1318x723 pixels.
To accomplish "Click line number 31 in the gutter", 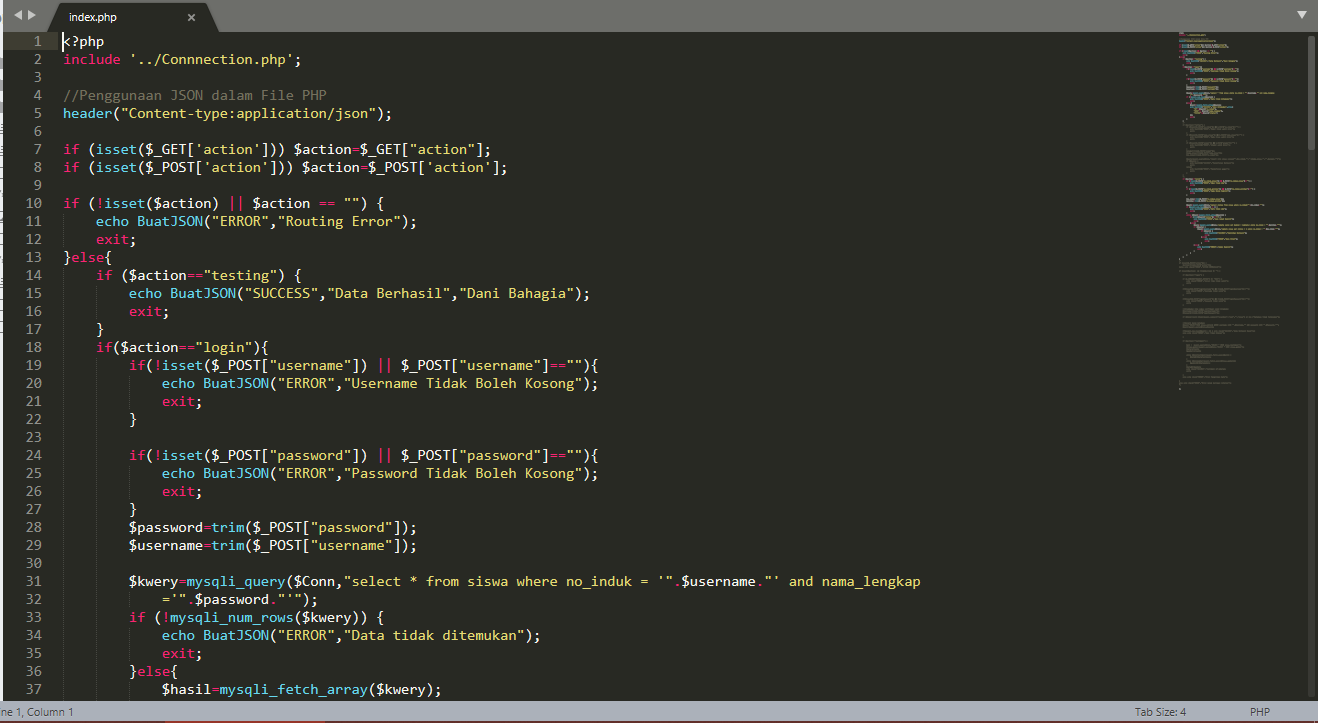I will 33,581.
